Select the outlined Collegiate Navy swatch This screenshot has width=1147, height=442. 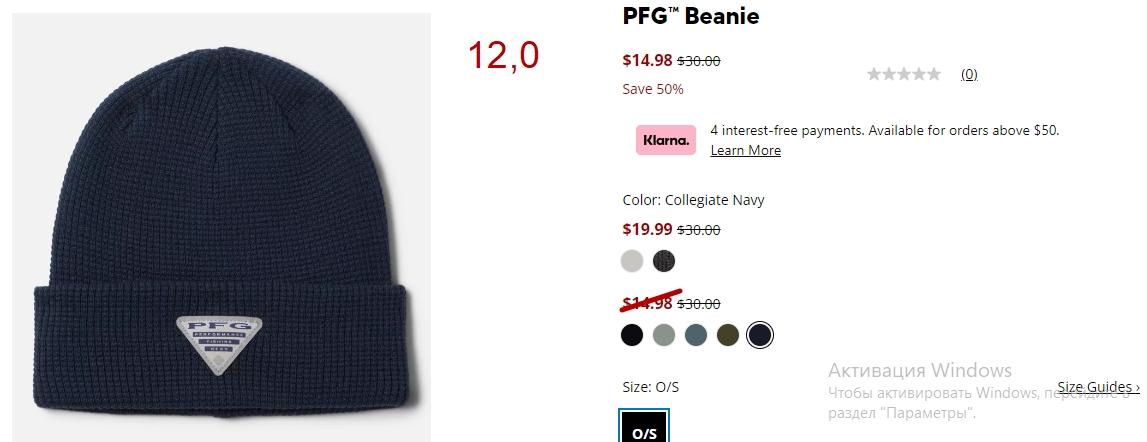point(760,335)
